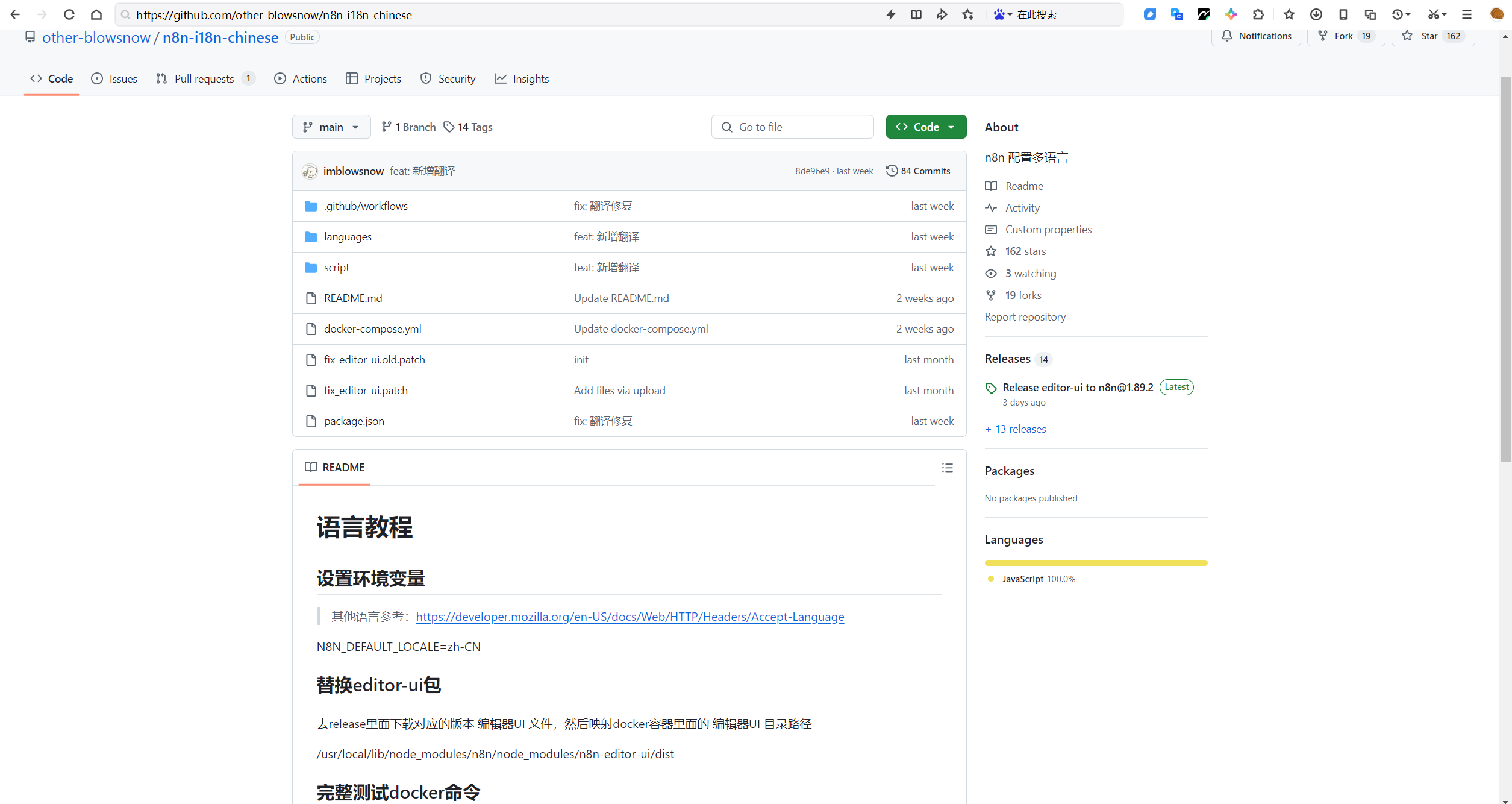
Task: Open the script folder
Action: click(336, 268)
